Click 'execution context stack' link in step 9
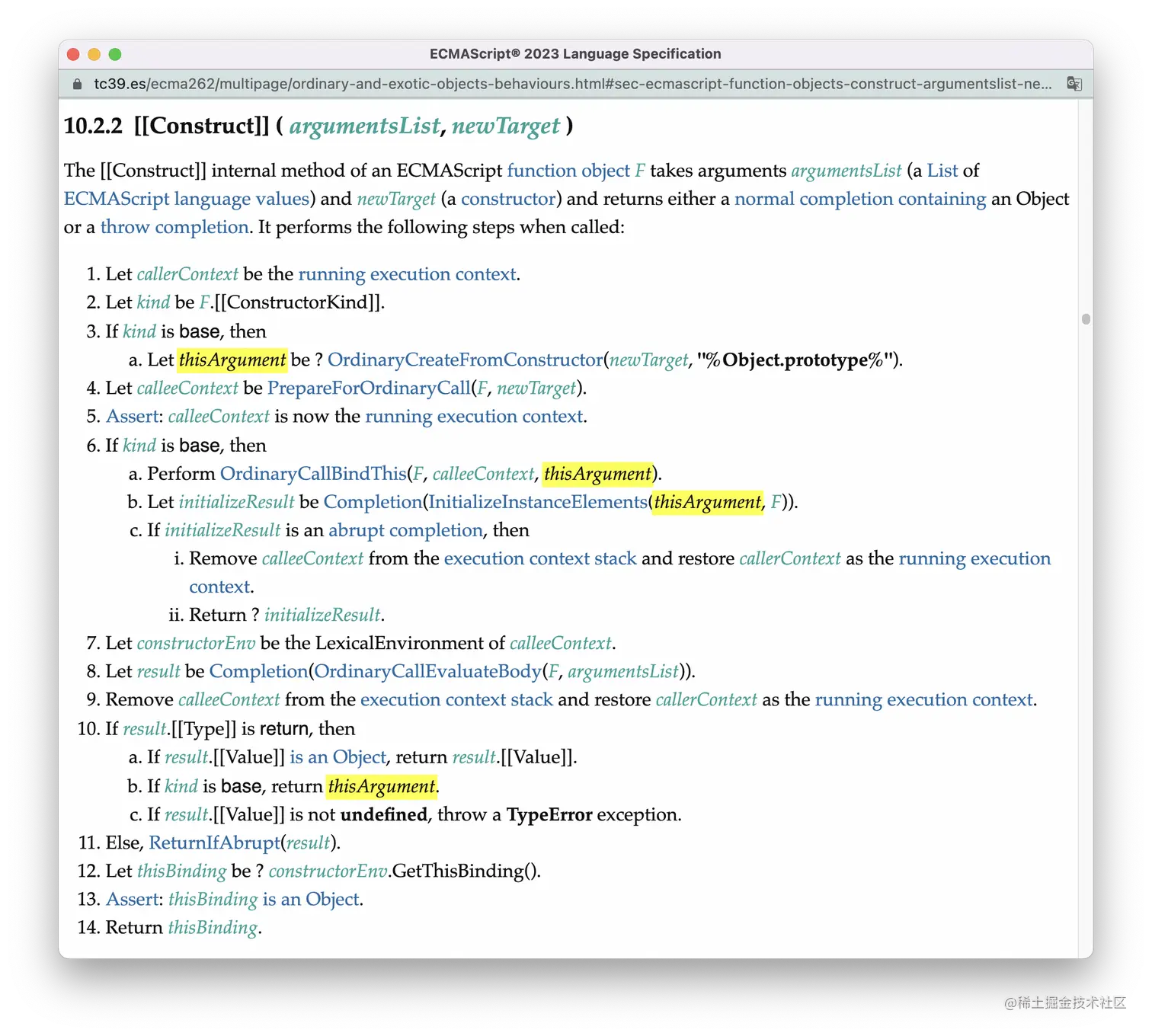Screen dimensions: 1152x1036 456,699
